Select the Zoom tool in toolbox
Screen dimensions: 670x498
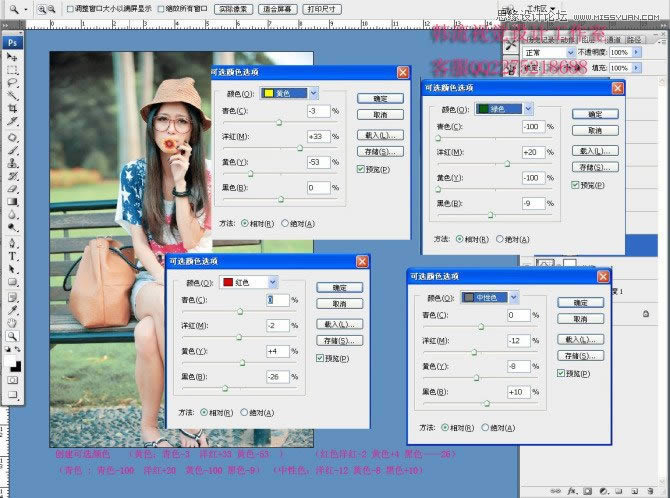pos(12,336)
